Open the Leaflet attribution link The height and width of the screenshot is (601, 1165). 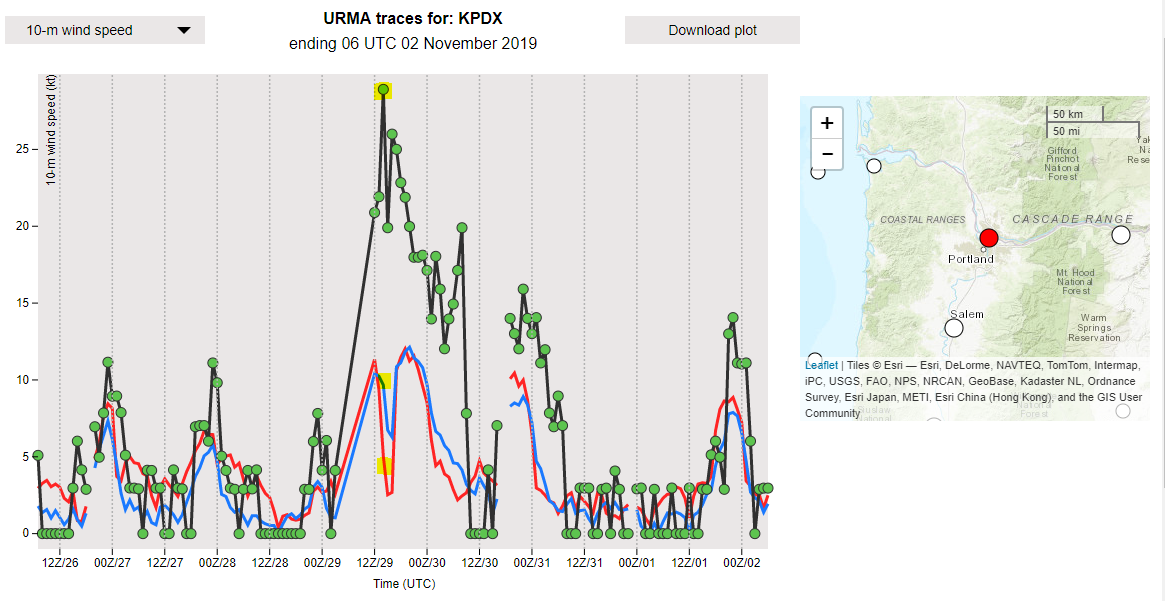click(821, 366)
